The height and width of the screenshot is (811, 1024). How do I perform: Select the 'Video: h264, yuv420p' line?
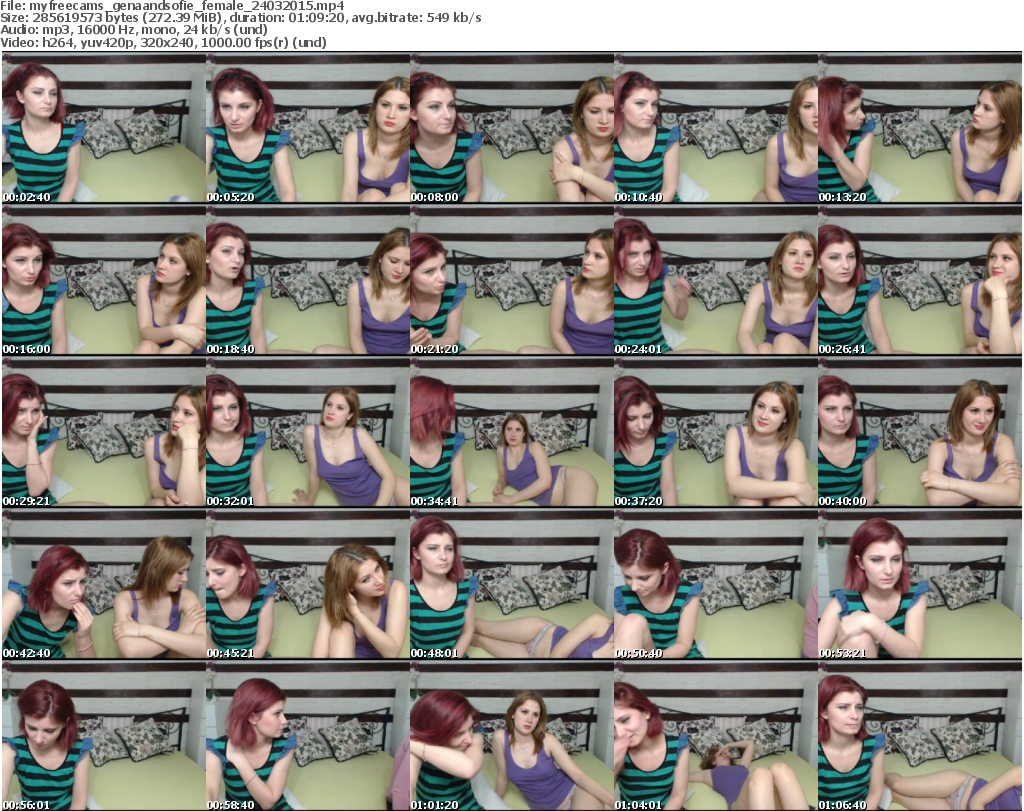tap(163, 42)
